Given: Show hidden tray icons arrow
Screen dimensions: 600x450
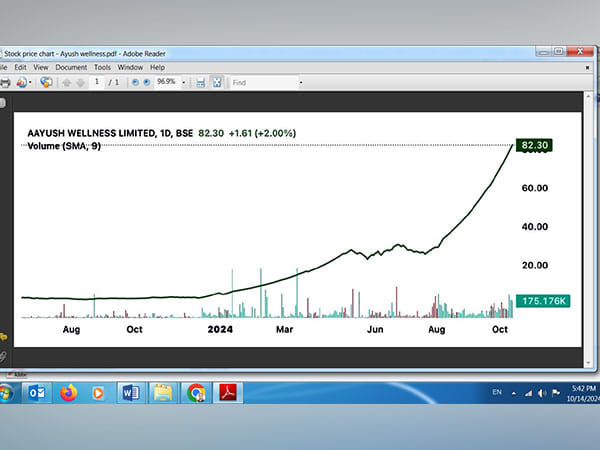Looking at the screenshot, I should click(514, 393).
